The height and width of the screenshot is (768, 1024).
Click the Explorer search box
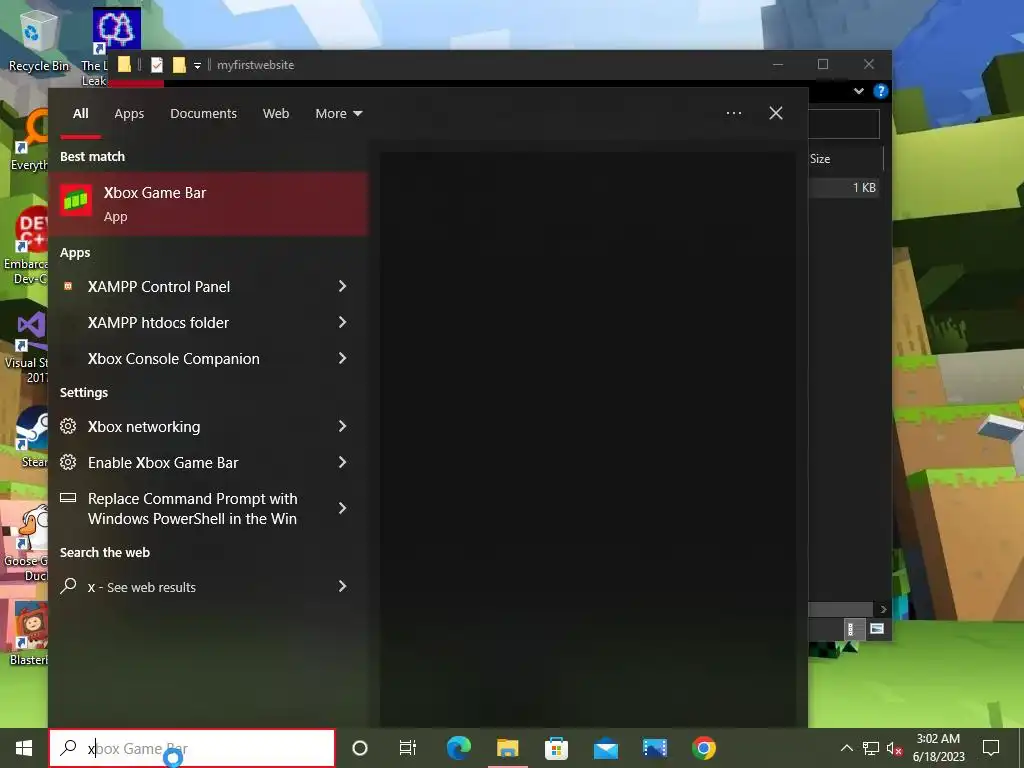point(844,124)
